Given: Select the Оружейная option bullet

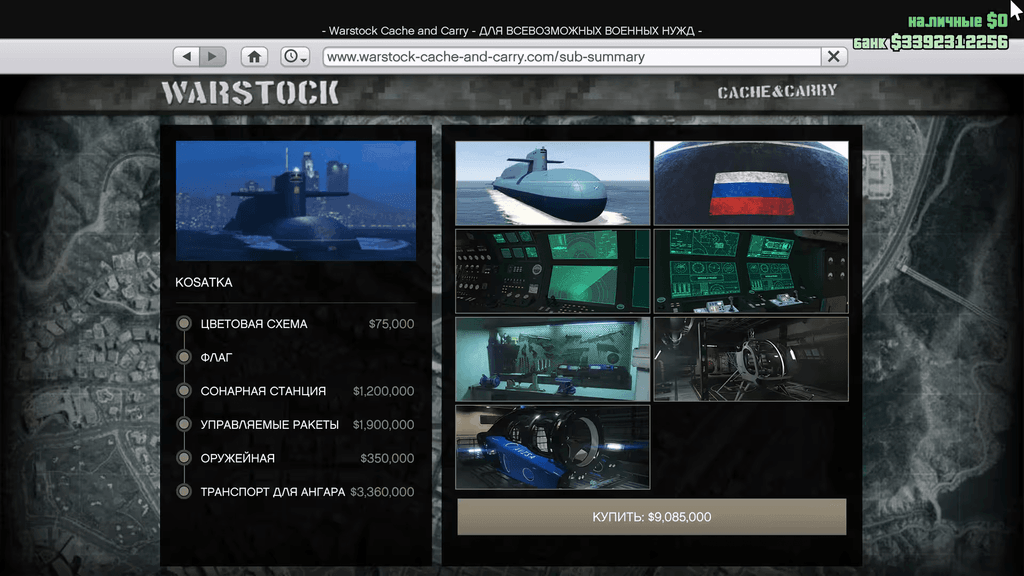Looking at the screenshot, I should tap(184, 458).
